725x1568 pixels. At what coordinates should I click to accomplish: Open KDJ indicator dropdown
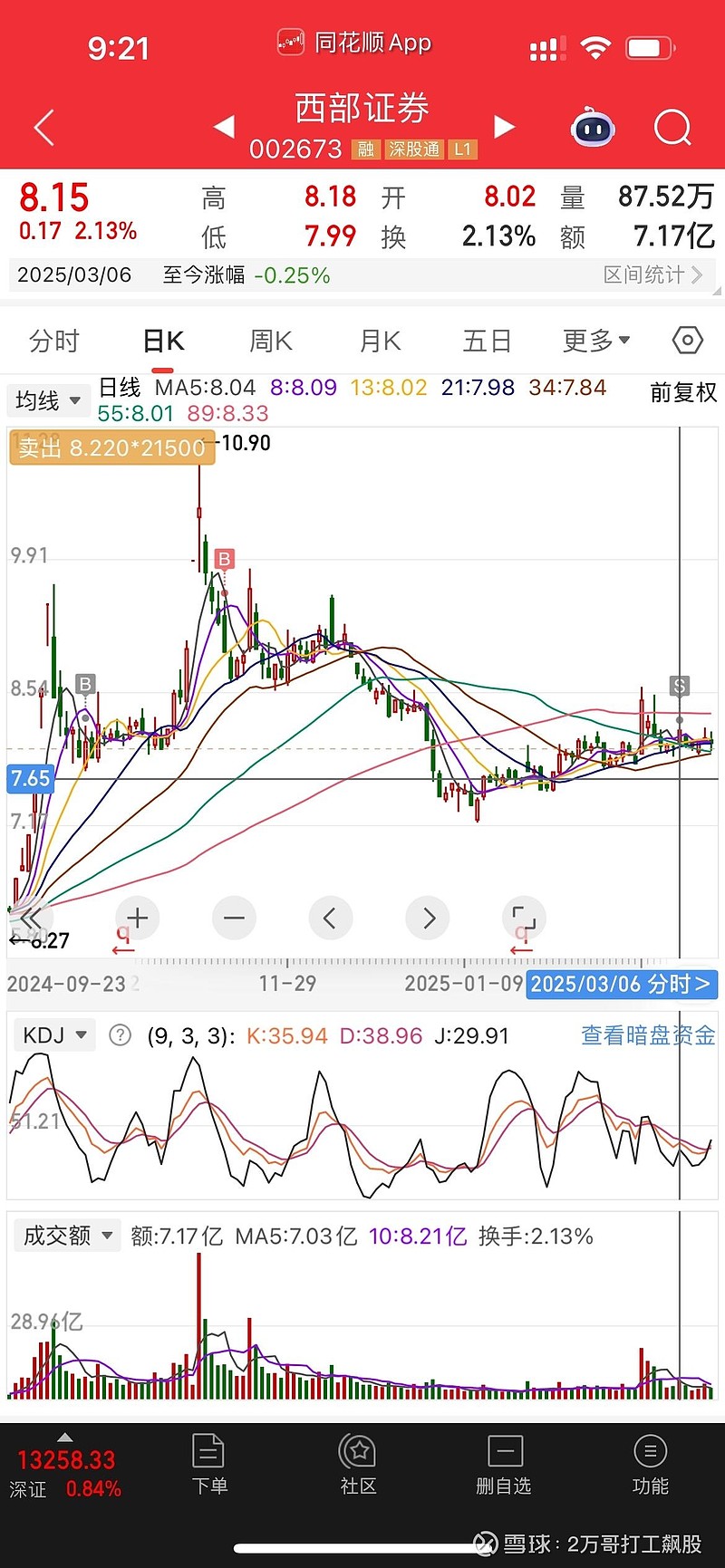53,1035
